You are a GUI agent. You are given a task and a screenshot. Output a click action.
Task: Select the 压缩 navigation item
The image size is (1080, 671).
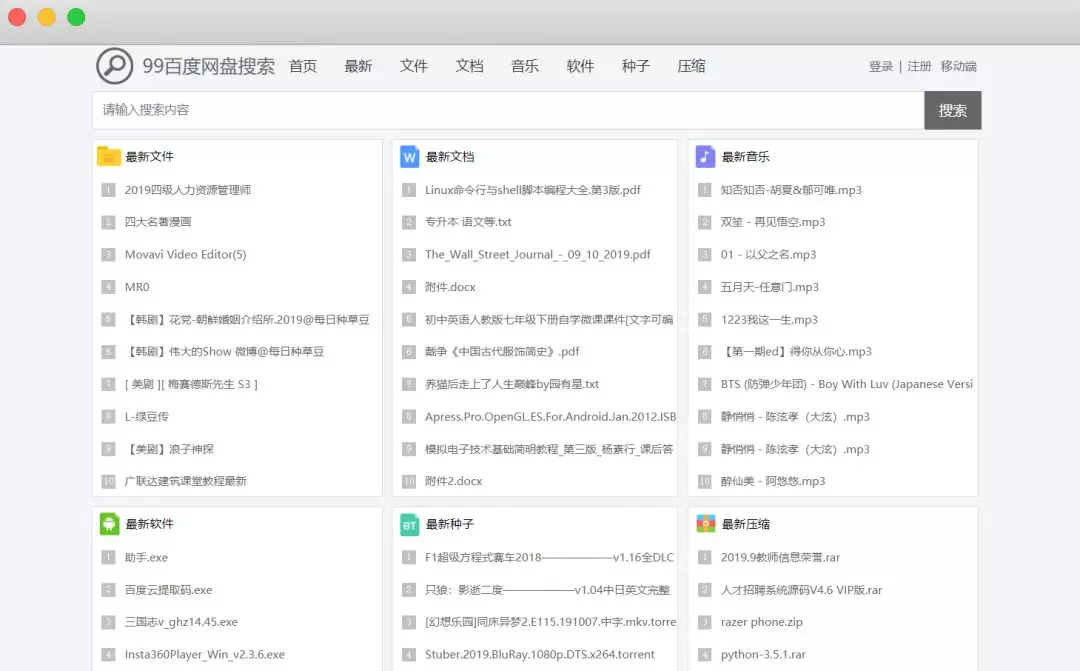click(691, 66)
